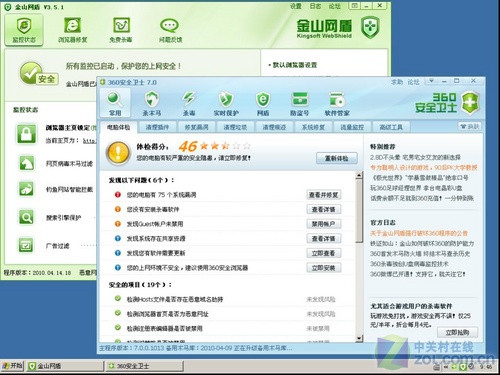500x375 pixels.
Task: Open 软件管家 software manager icon
Action: [x=337, y=103]
